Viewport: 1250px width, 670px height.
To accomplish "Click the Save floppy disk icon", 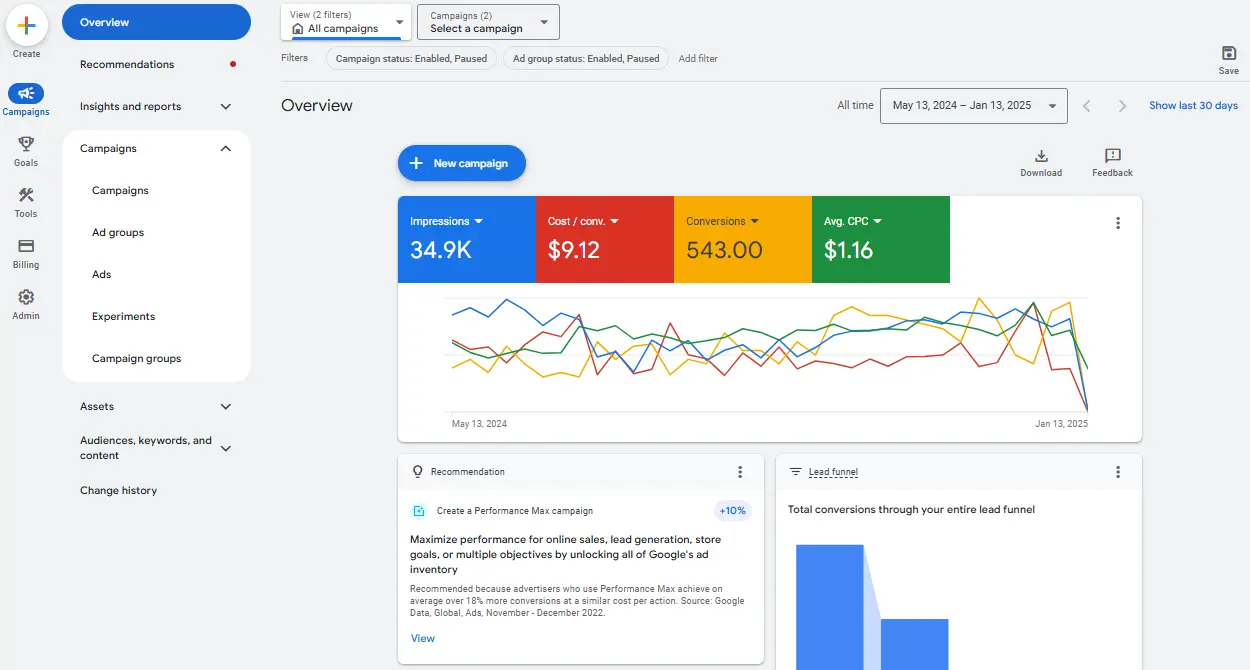I will click(x=1229, y=53).
